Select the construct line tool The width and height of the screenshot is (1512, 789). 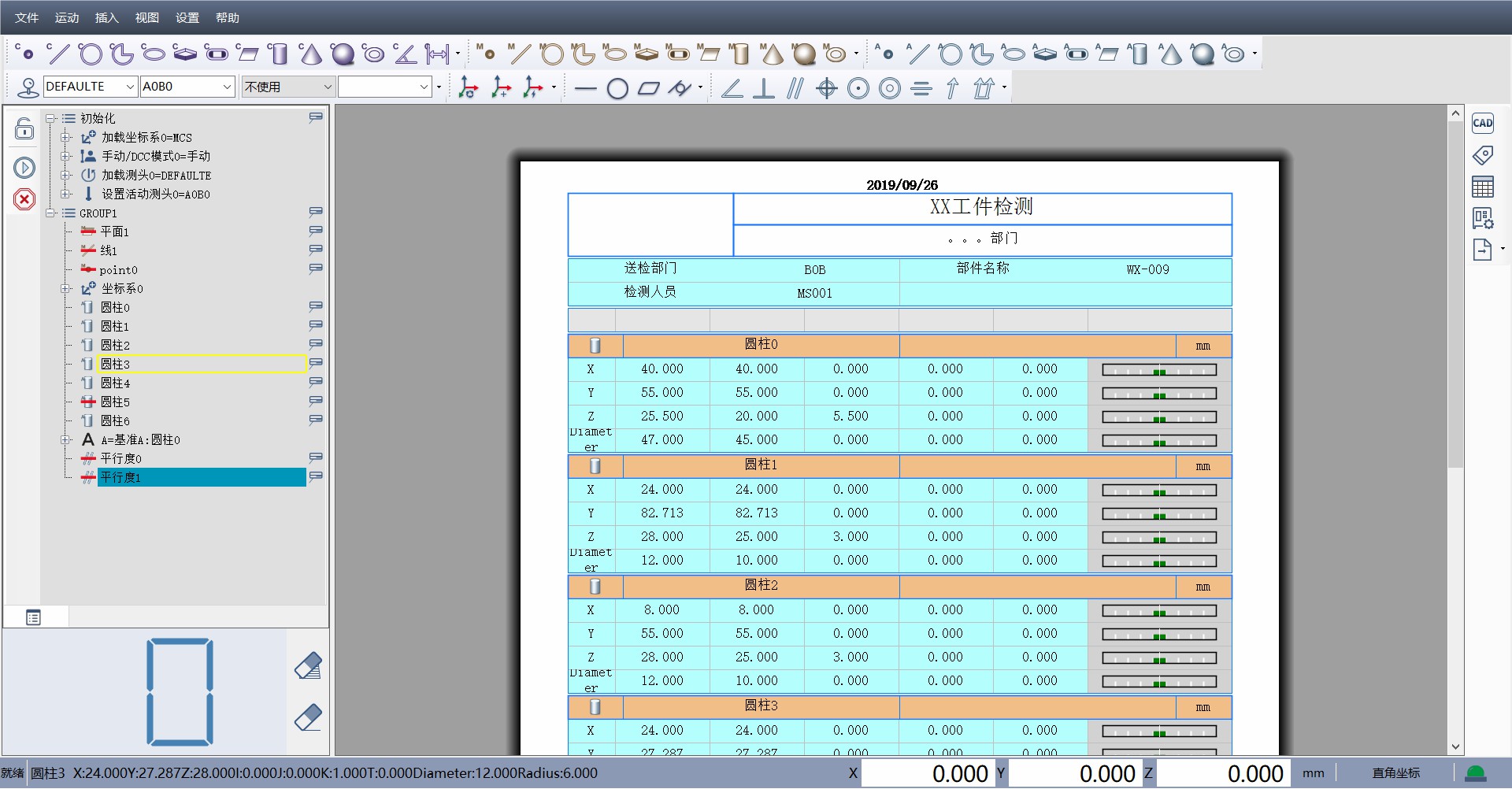(58, 54)
